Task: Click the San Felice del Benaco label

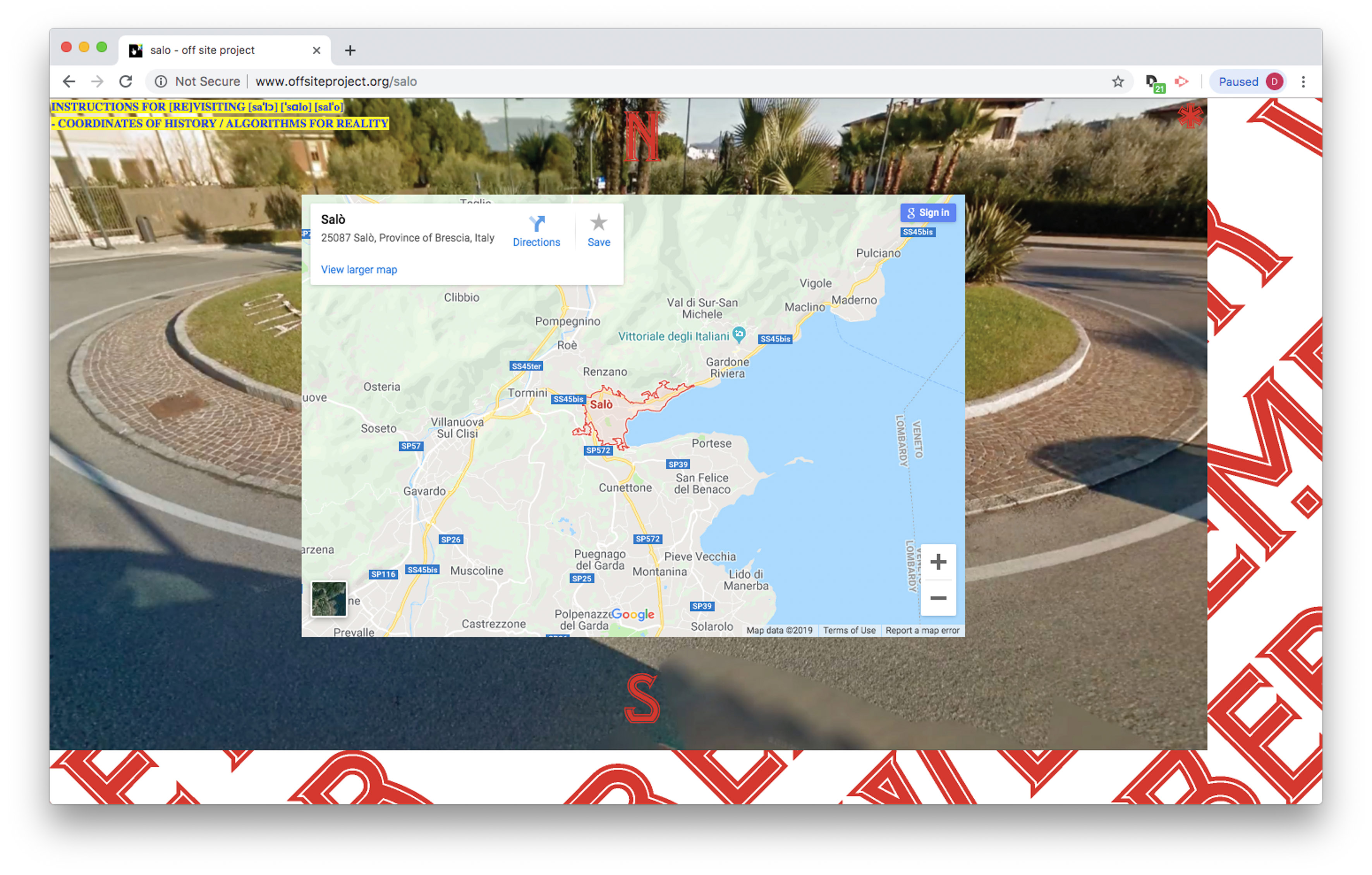Action: 702,483
